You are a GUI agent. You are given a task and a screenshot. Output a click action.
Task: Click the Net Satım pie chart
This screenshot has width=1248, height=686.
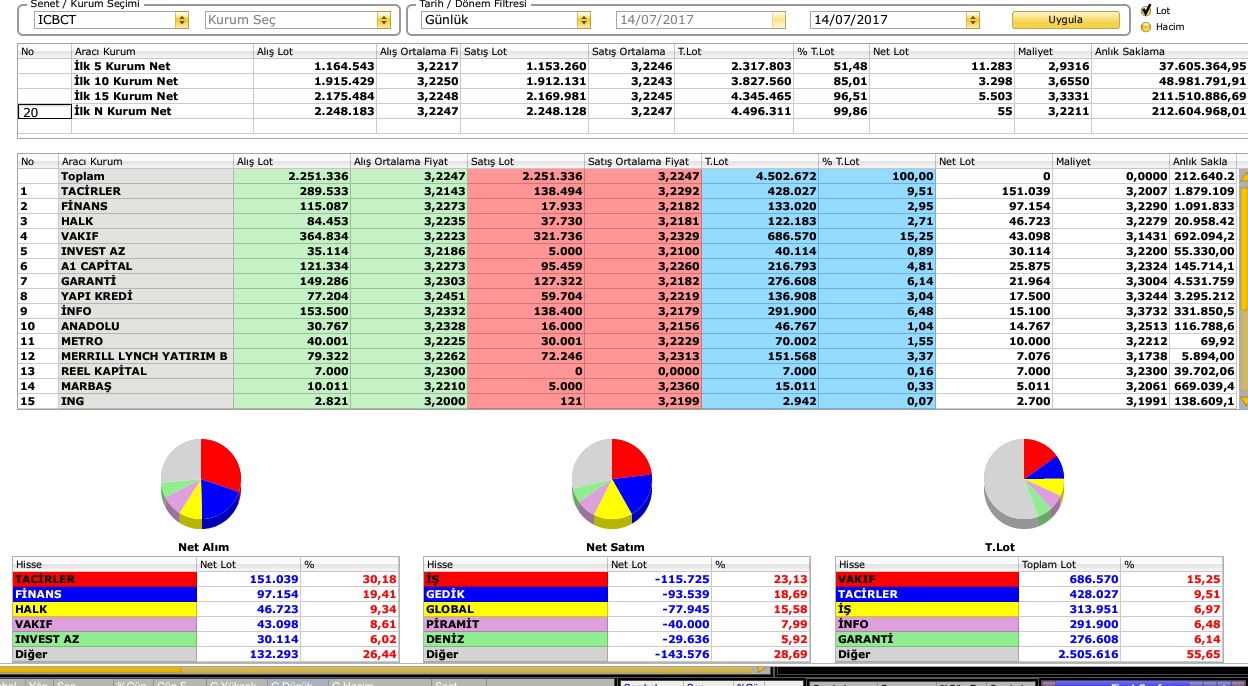tap(612, 483)
